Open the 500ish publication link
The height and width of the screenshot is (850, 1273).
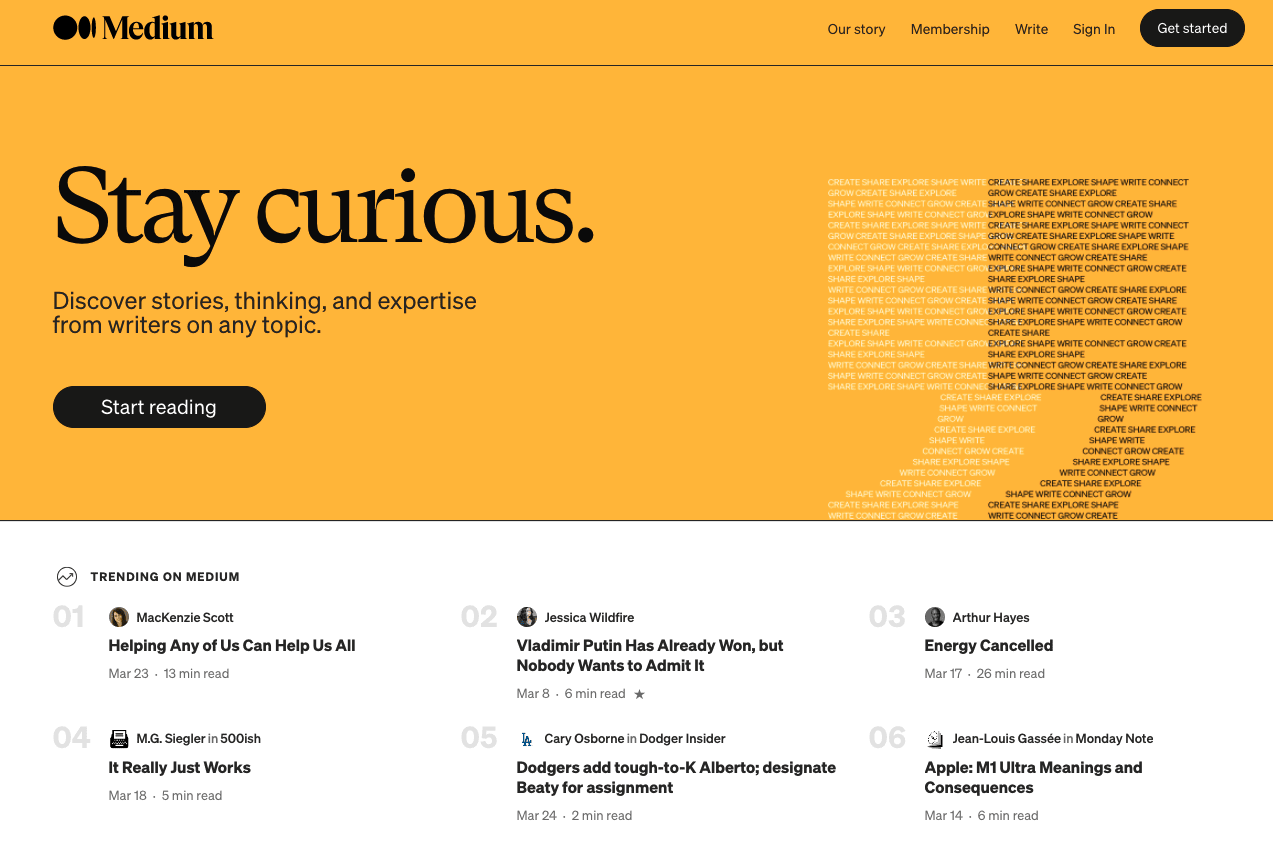241,739
